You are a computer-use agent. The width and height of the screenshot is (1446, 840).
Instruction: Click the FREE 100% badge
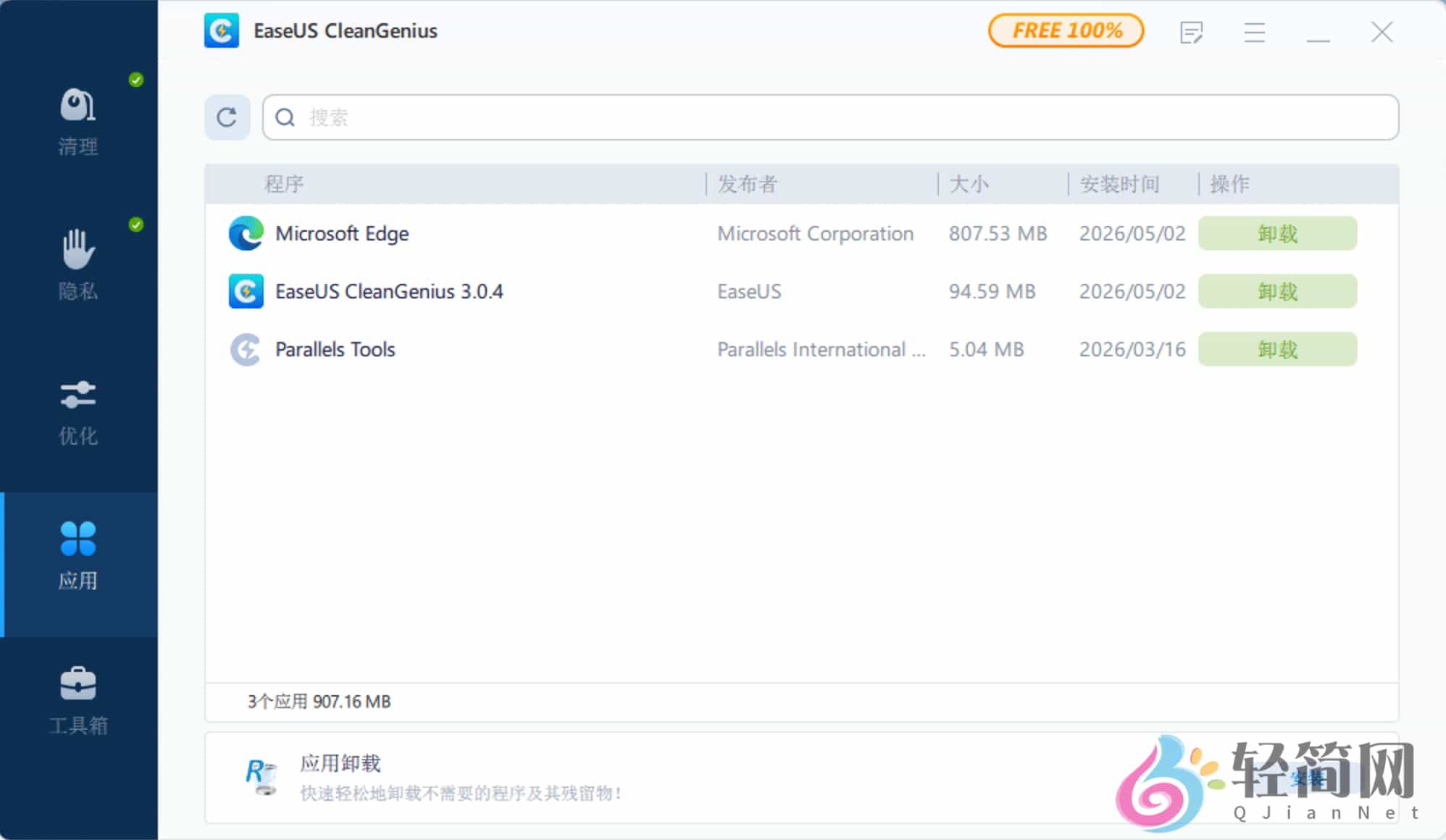(x=1066, y=30)
